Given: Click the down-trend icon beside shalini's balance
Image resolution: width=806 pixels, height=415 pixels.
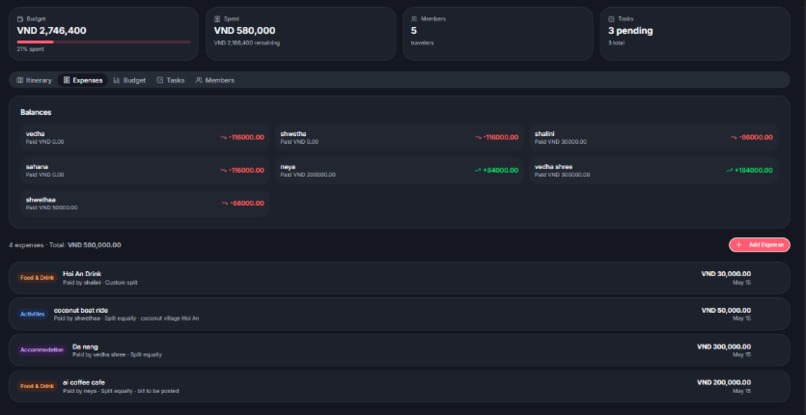Looking at the screenshot, I should pos(734,137).
